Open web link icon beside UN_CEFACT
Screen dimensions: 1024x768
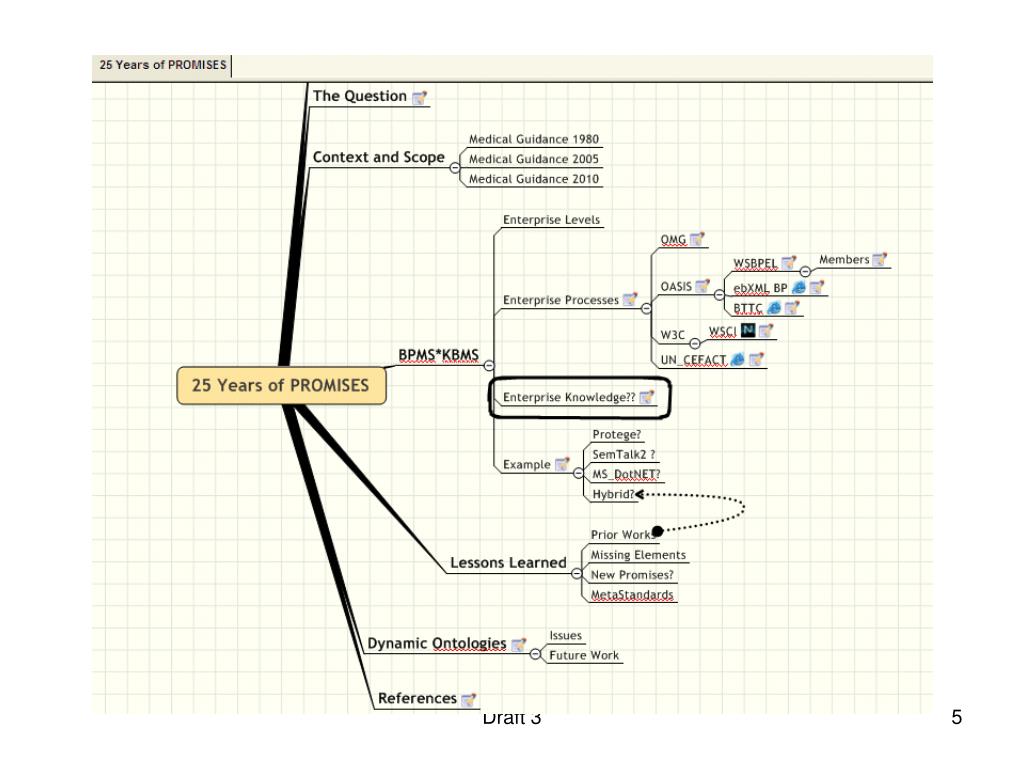click(737, 359)
